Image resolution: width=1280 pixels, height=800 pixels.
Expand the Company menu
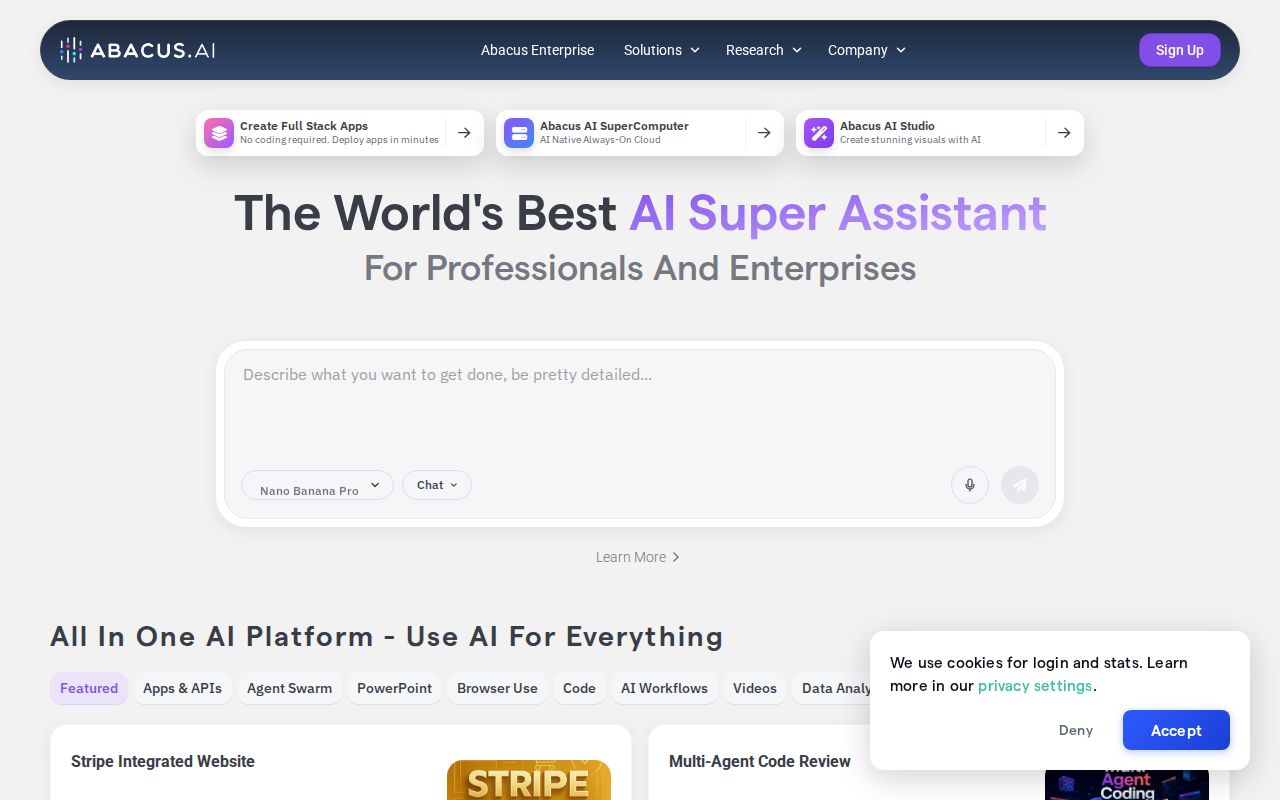pyautogui.click(x=867, y=50)
